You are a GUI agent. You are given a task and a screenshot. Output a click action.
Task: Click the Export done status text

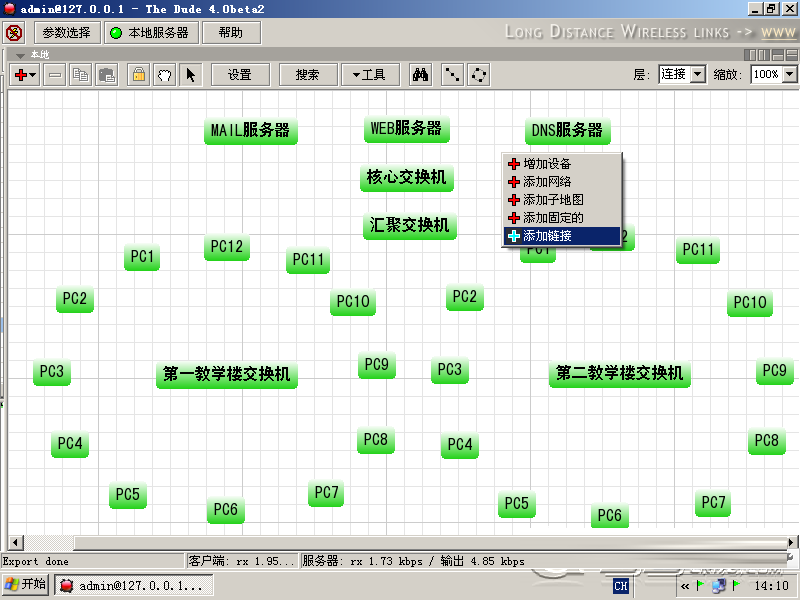pyautogui.click(x=36, y=562)
